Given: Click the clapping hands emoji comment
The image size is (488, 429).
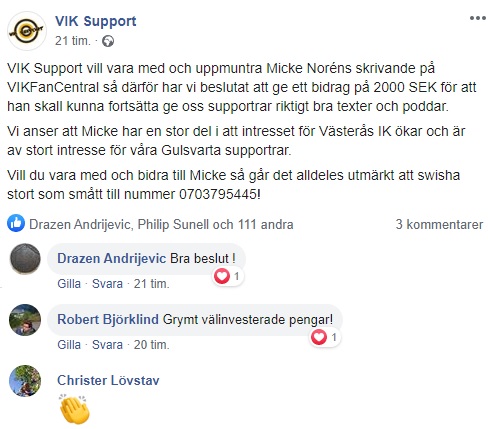Looking at the screenshot, I should click(74, 409).
